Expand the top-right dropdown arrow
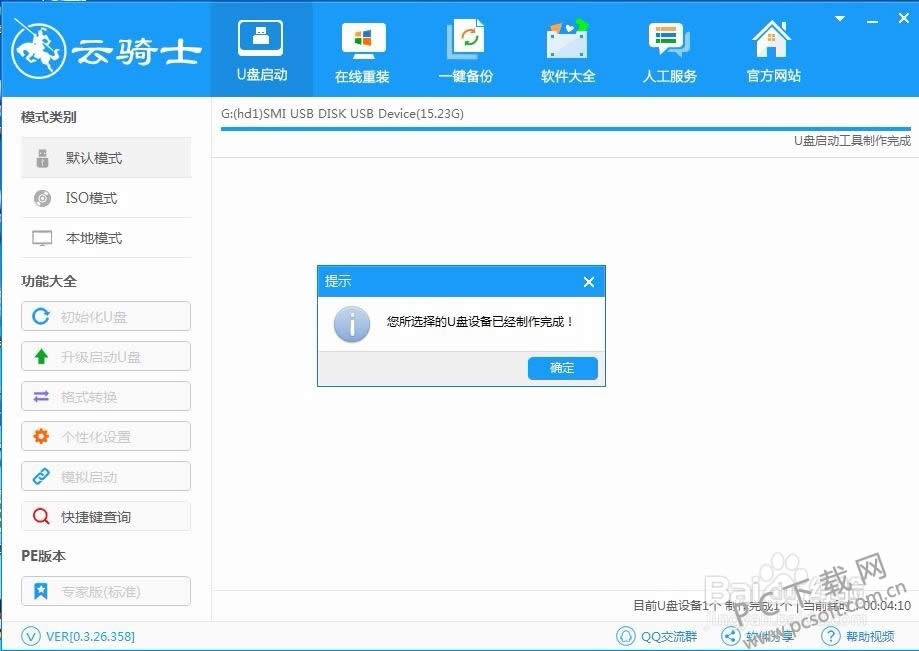This screenshot has height=651, width=919. pos(837,18)
